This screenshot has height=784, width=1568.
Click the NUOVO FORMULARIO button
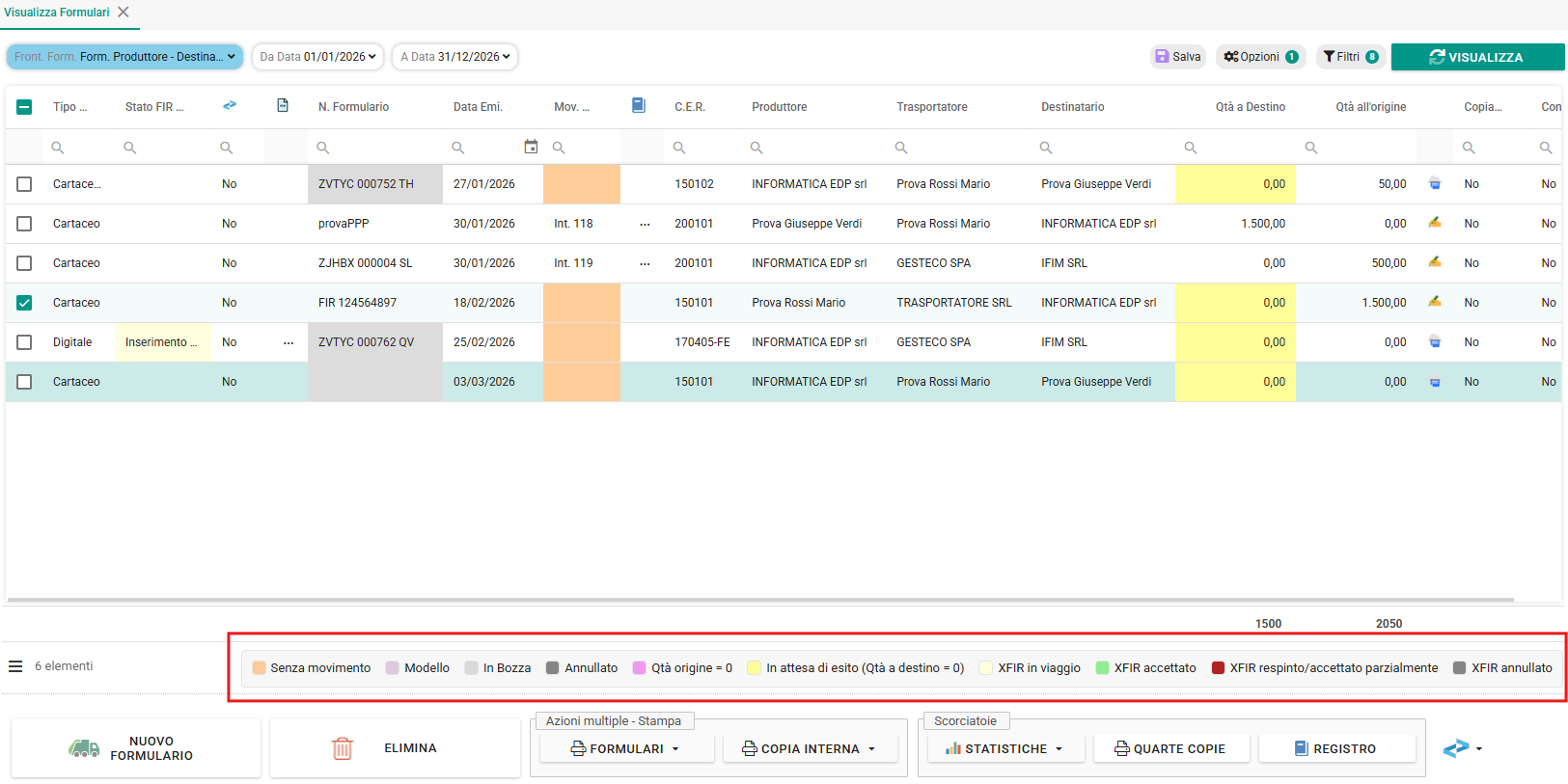[x=136, y=748]
